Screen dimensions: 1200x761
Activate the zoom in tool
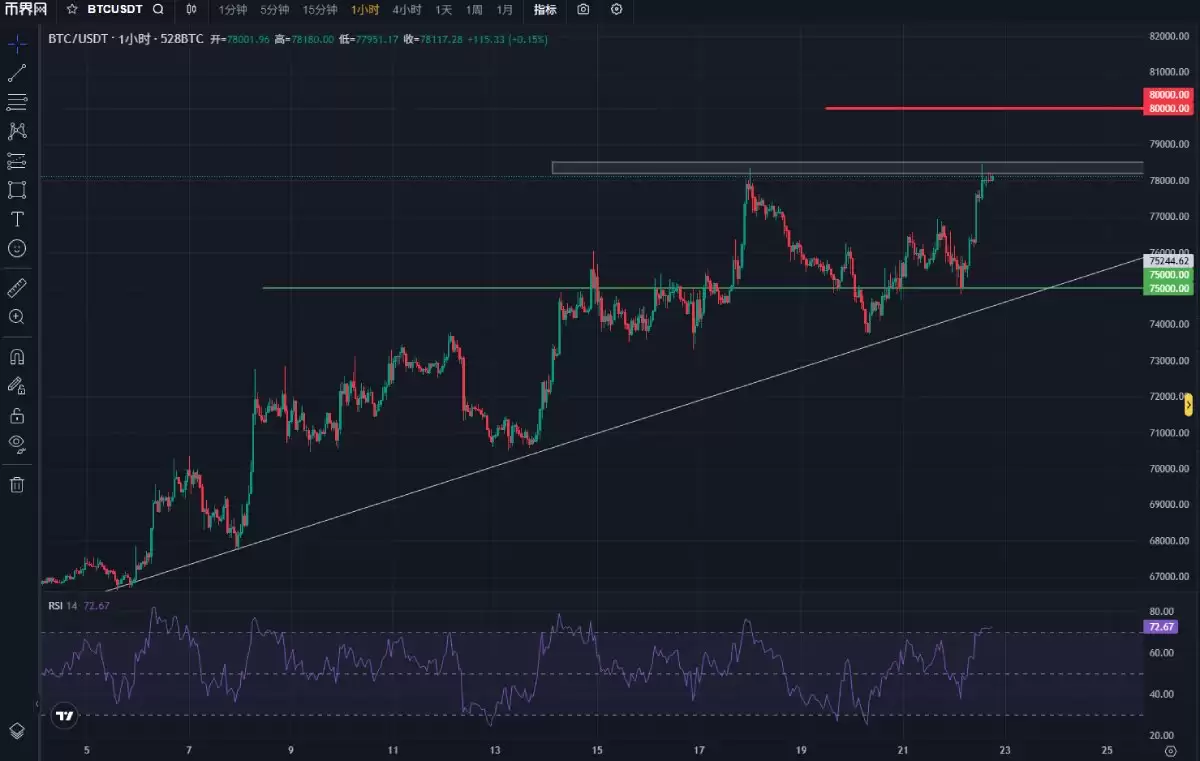(x=17, y=317)
